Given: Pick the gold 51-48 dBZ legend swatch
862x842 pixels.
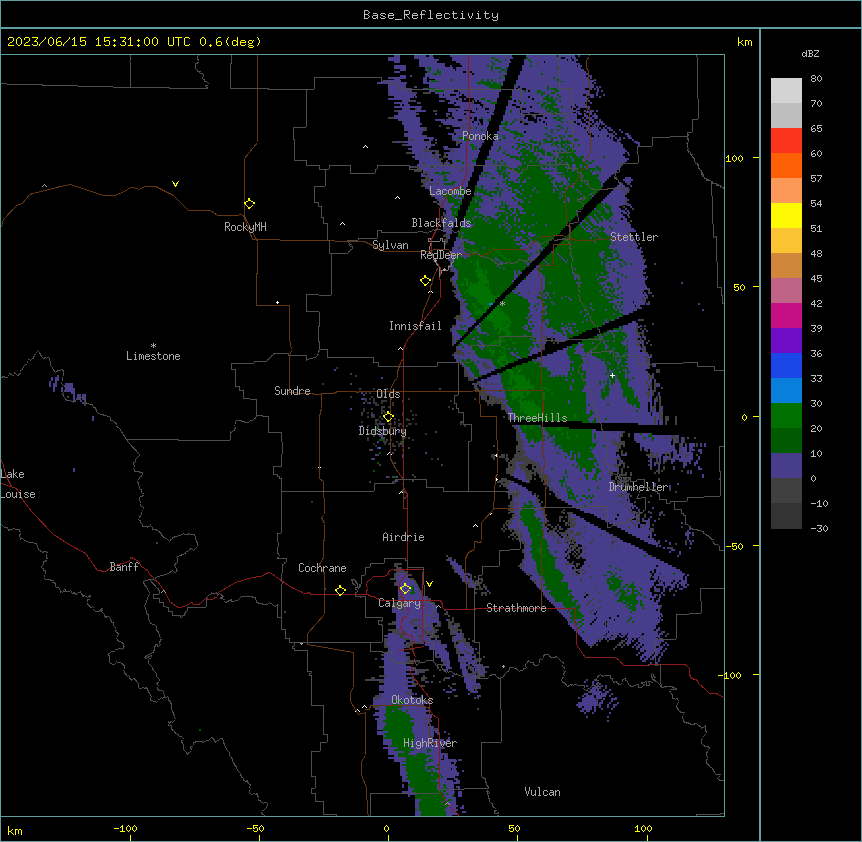Looking at the screenshot, I should click(786, 241).
